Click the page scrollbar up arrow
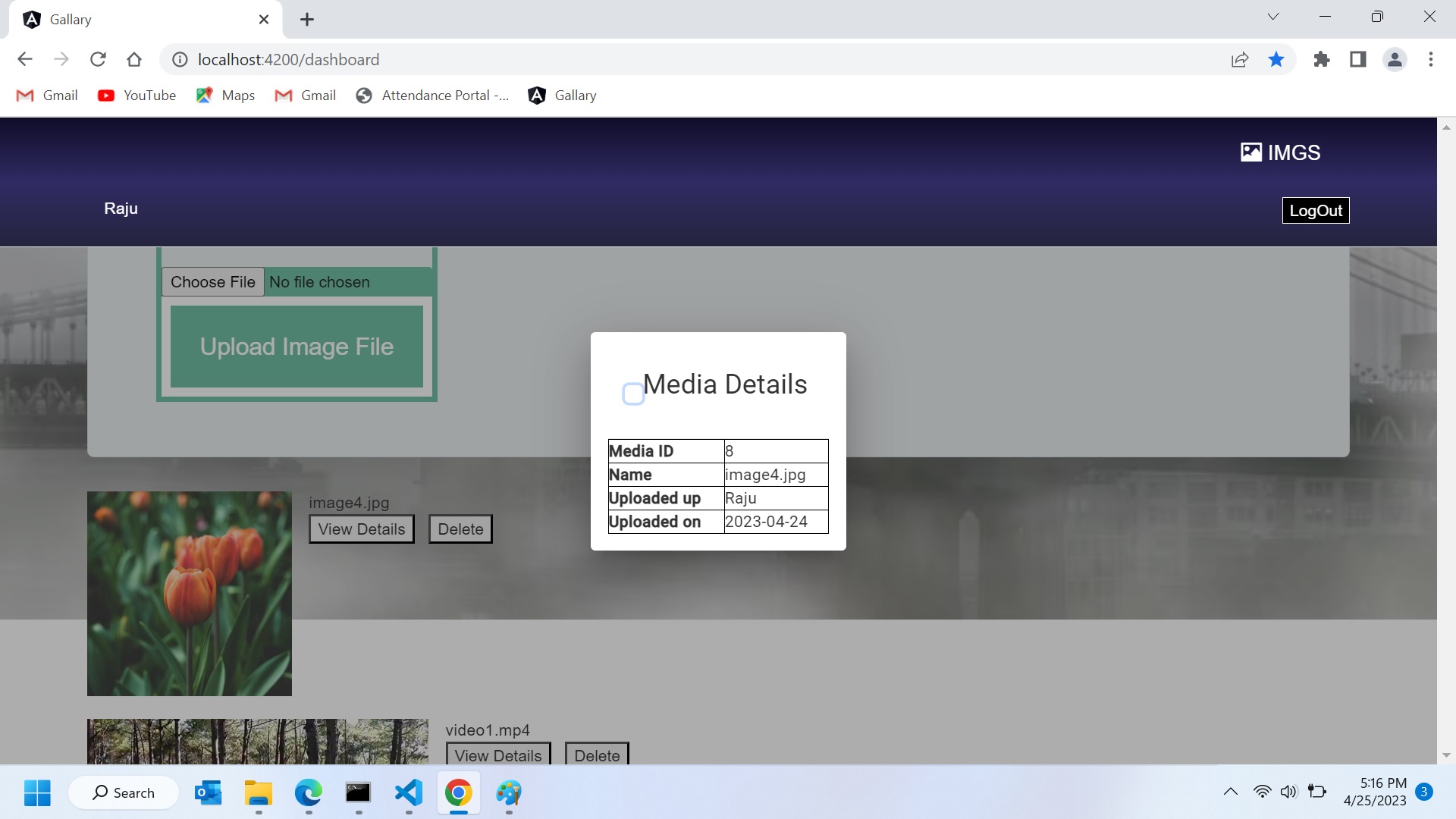 pos(1446,127)
